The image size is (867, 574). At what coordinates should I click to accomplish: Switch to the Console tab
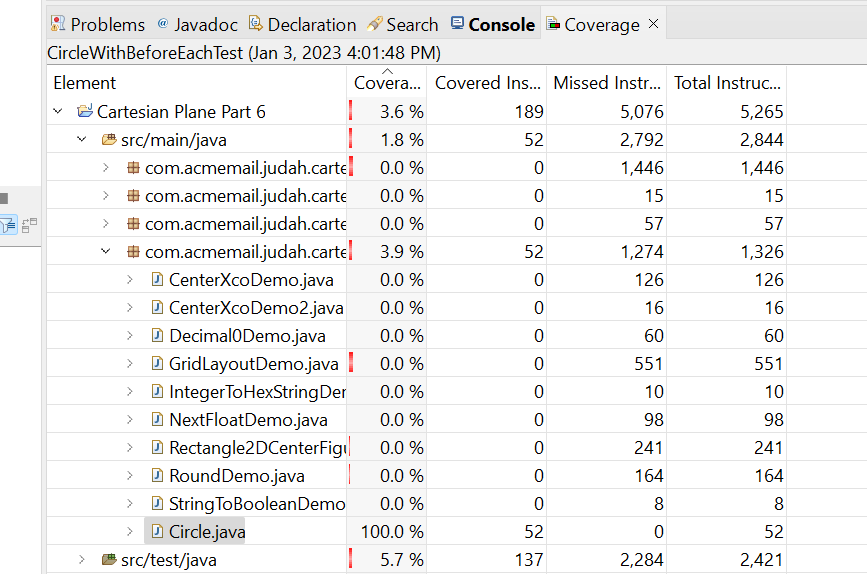(492, 25)
